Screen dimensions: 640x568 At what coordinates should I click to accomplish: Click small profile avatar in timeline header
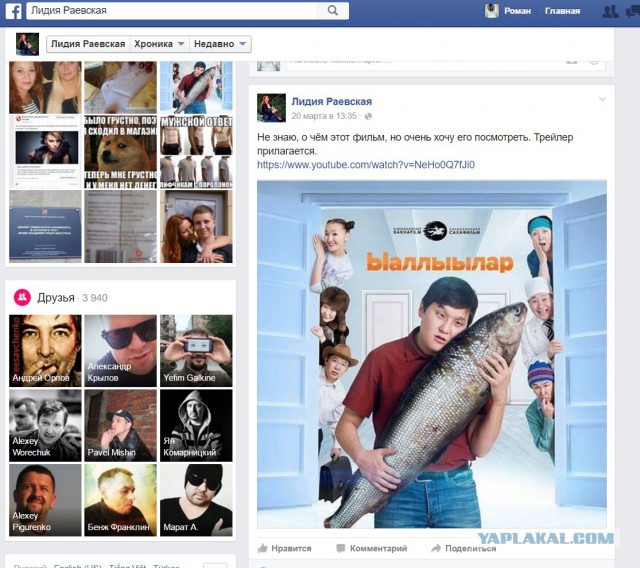27,44
